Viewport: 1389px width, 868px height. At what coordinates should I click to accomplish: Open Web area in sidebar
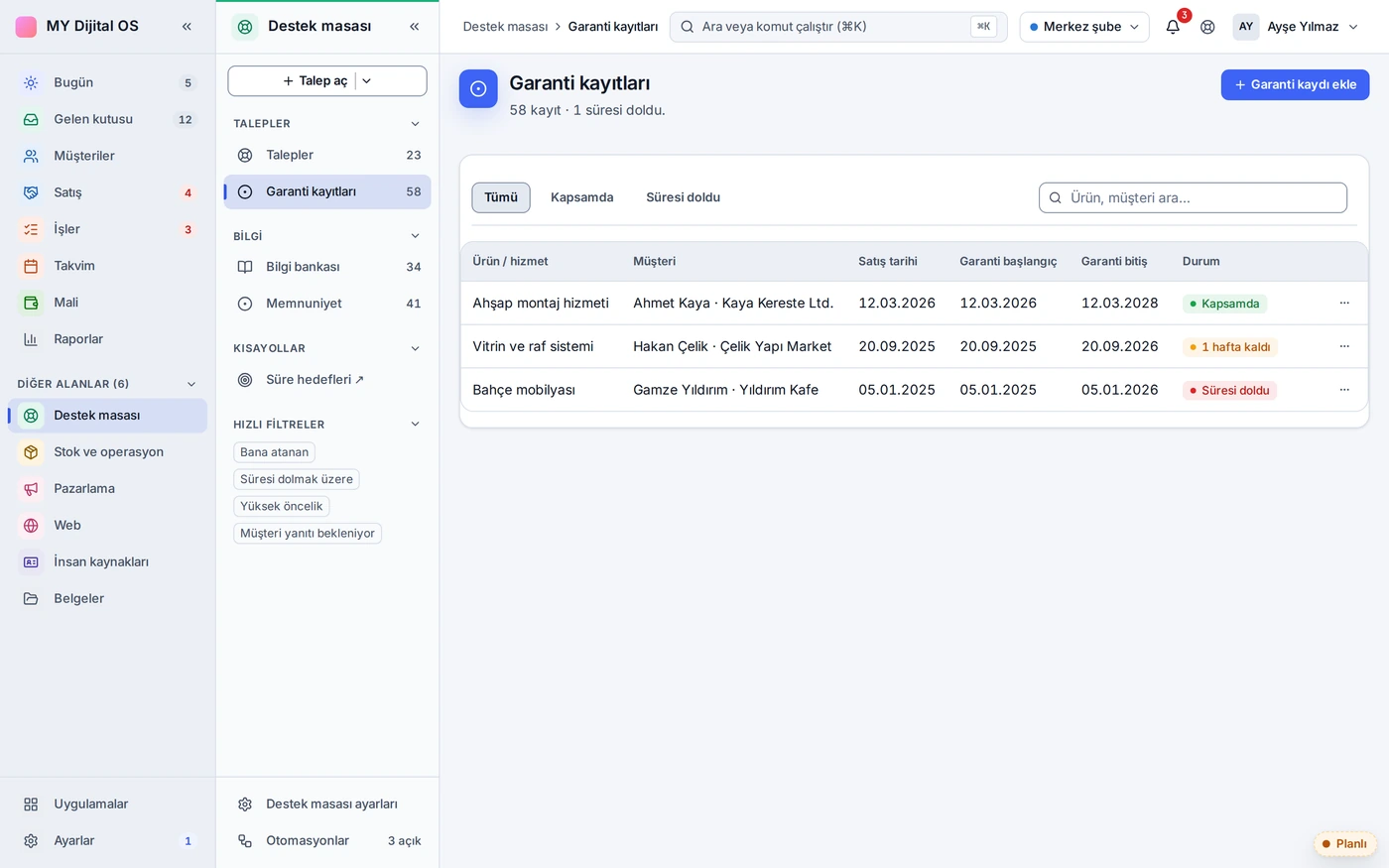[x=107, y=526]
